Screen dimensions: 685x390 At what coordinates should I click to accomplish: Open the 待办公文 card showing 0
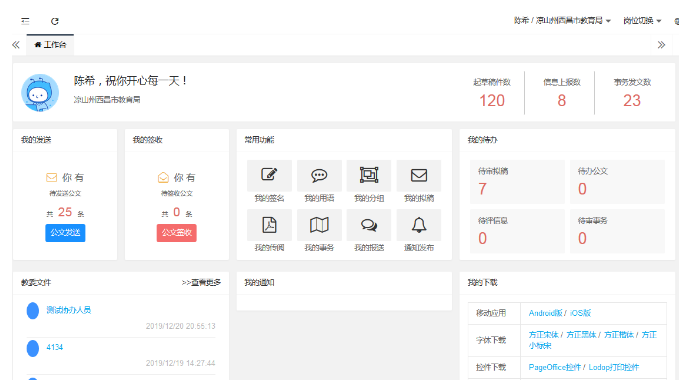[617, 182]
